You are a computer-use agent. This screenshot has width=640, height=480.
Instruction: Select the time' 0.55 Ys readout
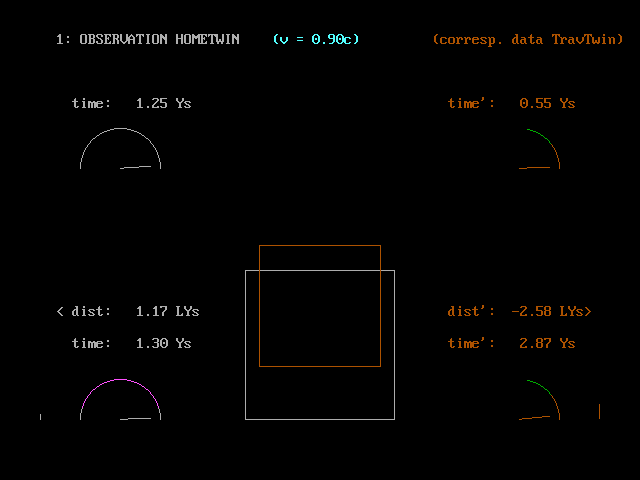click(511, 103)
